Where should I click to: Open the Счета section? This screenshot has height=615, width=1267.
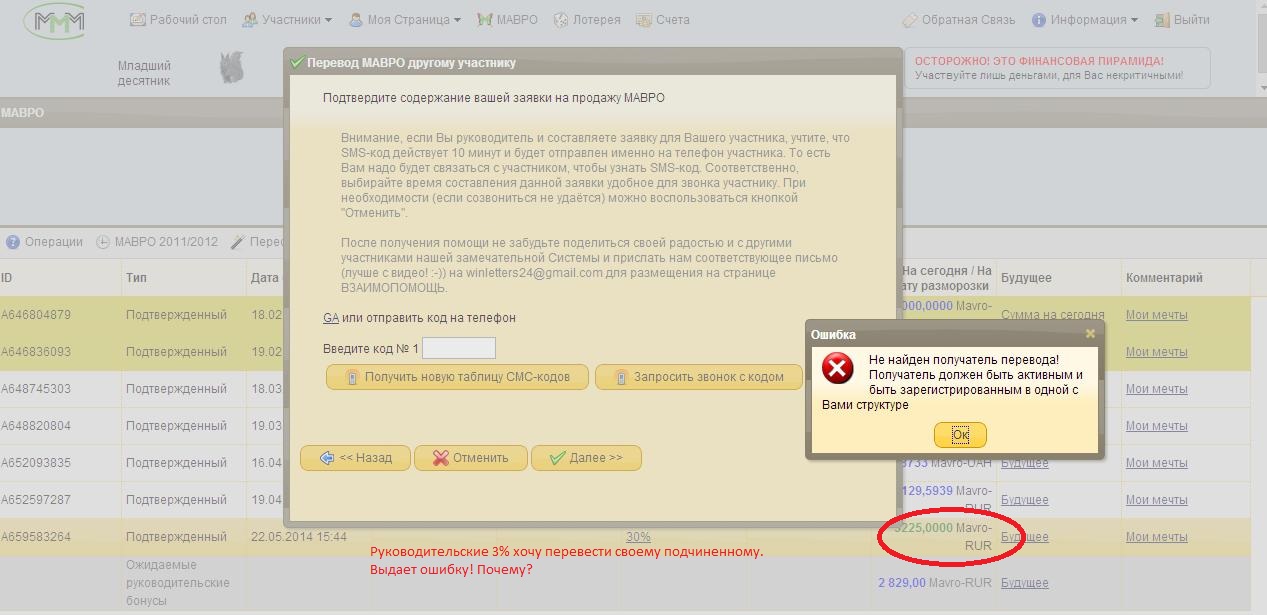click(x=663, y=19)
